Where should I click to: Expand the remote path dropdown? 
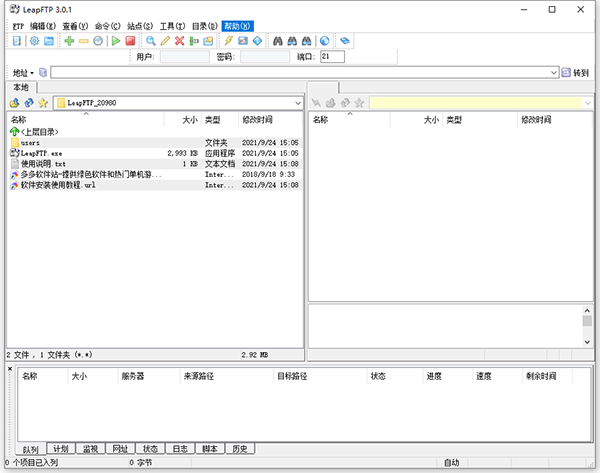(x=588, y=103)
